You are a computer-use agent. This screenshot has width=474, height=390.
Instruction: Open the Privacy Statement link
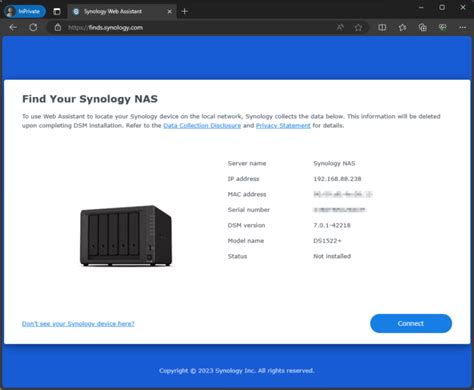283,125
